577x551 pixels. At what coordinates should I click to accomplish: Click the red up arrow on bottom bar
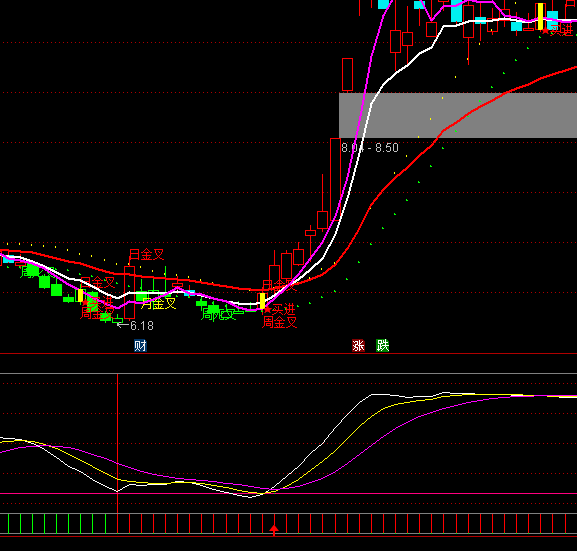tap(274, 530)
